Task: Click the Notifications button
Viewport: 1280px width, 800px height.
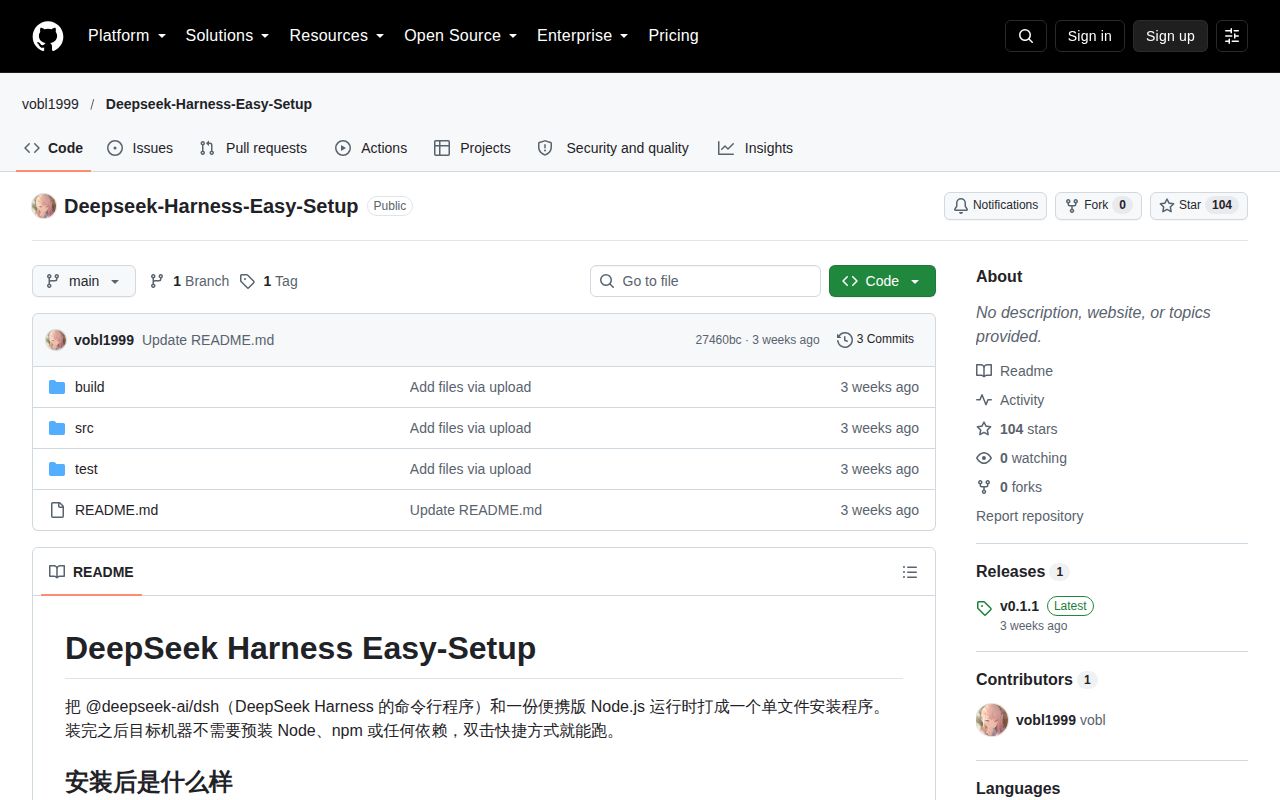Action: [995, 206]
